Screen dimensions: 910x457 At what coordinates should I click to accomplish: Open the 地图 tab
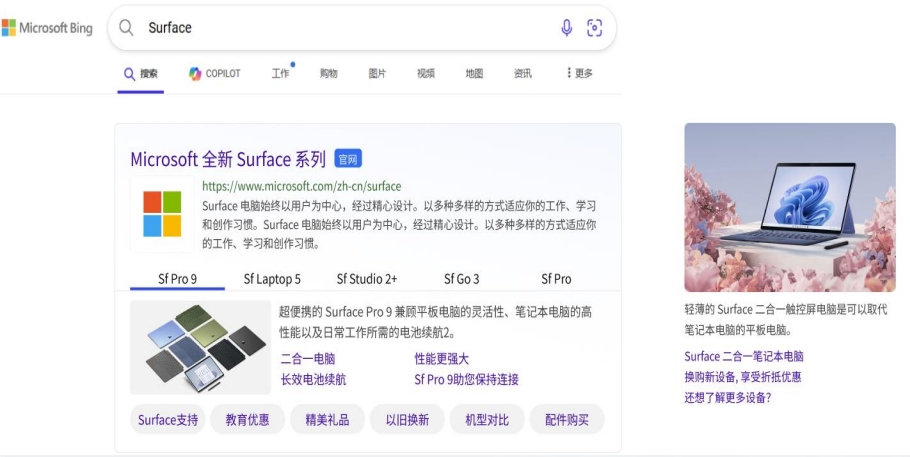(474, 74)
